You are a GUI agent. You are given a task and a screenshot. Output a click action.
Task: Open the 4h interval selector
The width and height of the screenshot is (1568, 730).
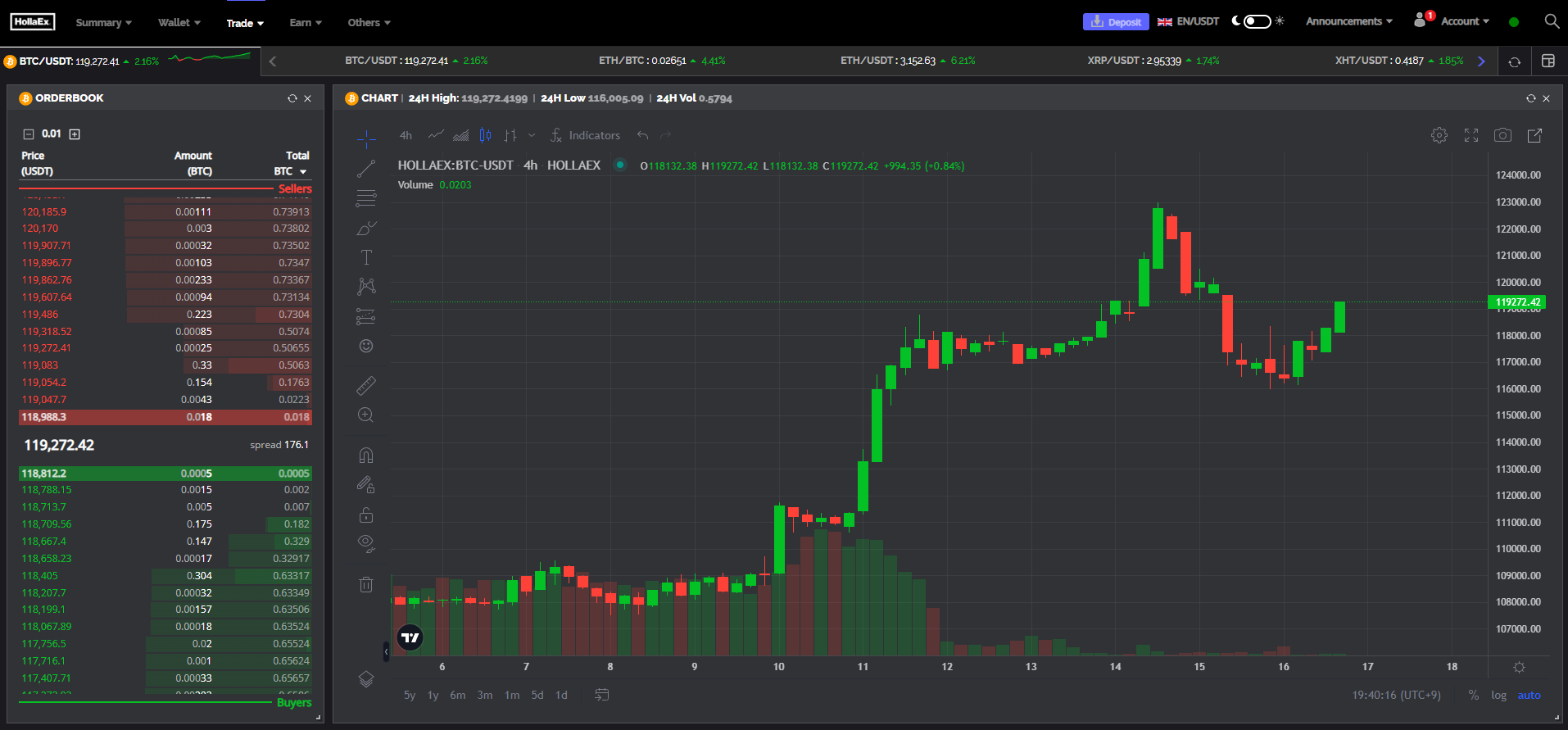pyautogui.click(x=406, y=135)
